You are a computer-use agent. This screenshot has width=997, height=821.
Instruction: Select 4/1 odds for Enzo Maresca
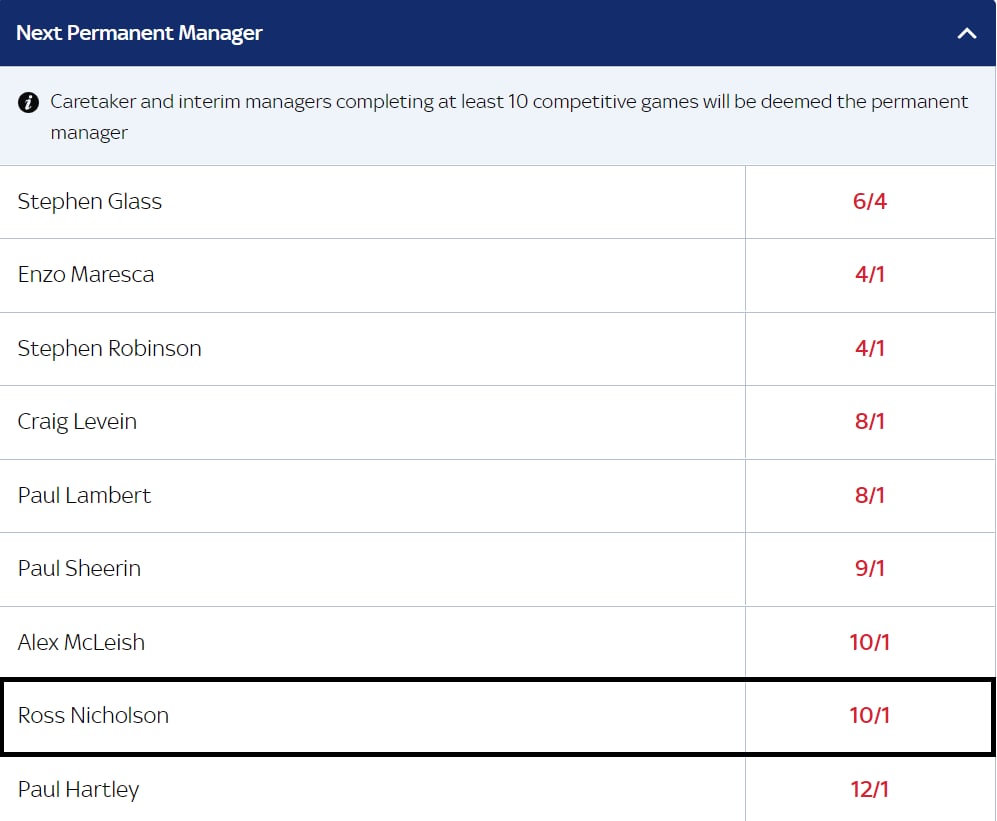[870, 275]
